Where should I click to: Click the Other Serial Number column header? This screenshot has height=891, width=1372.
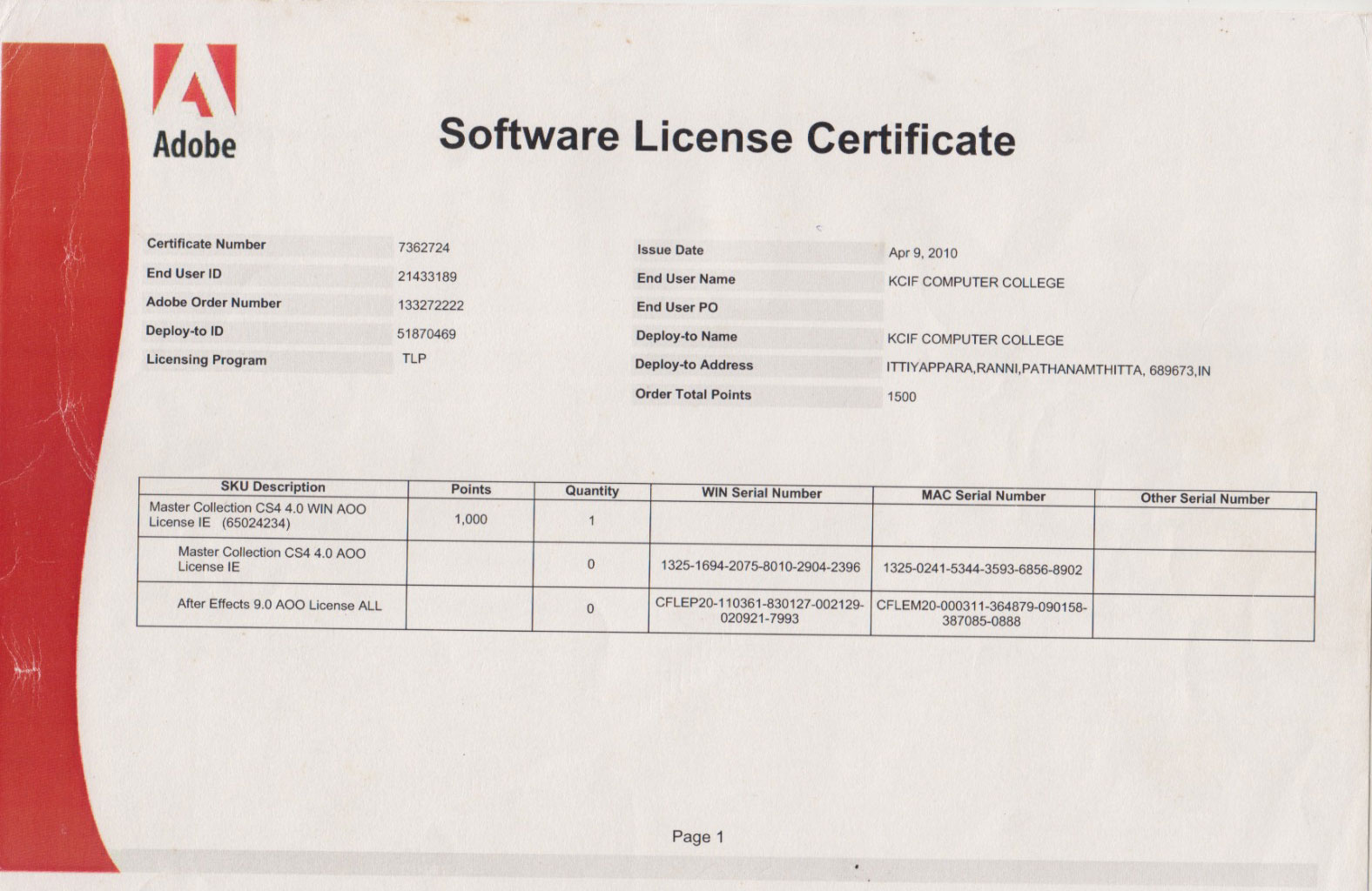point(1205,499)
